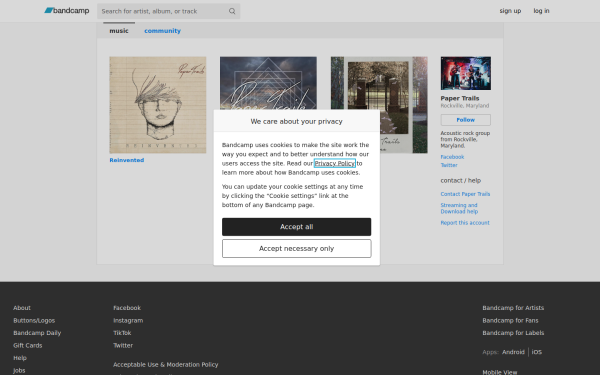Open About in the footer

(x=22, y=308)
